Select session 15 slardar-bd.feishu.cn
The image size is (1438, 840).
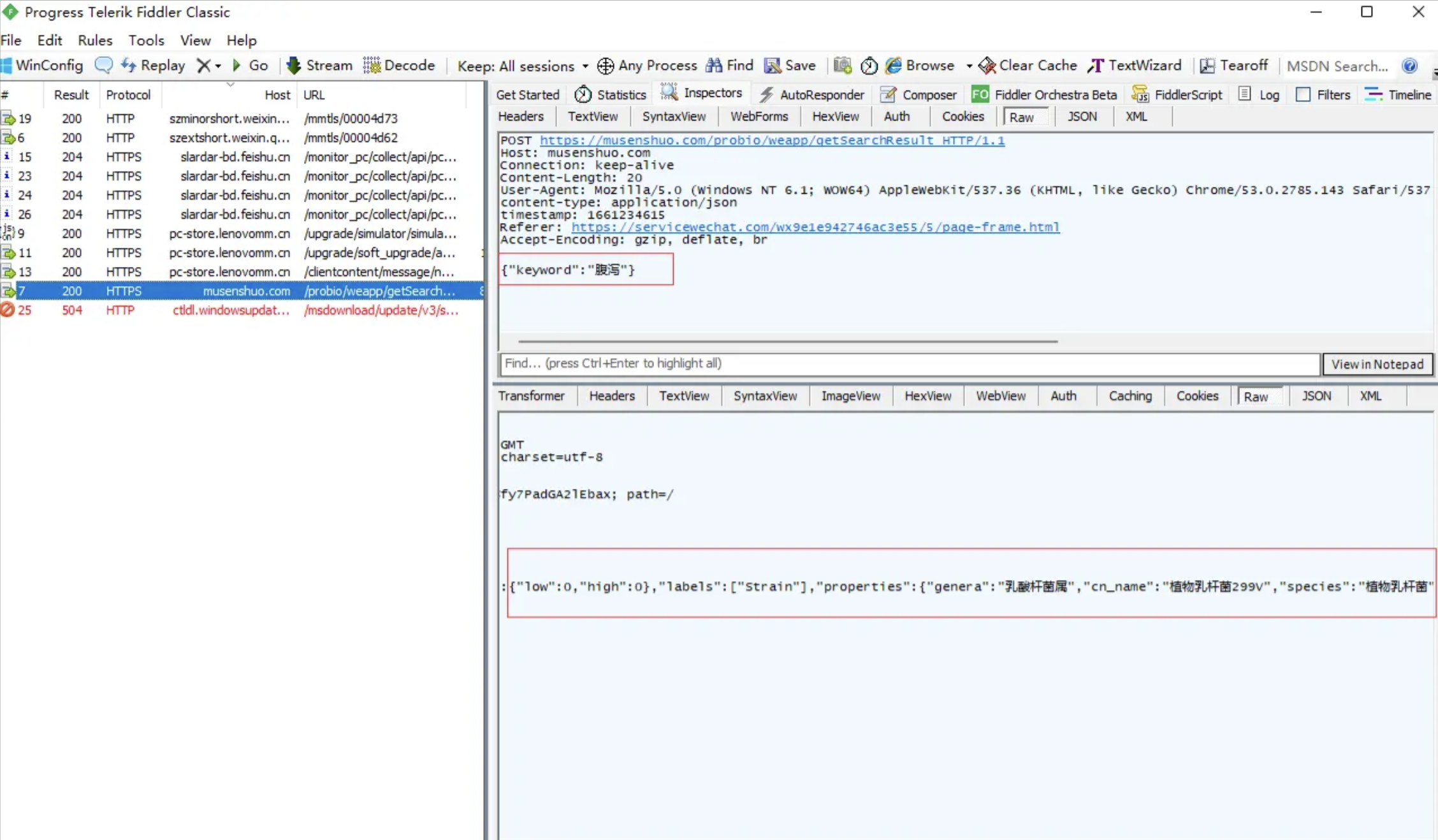point(242,157)
